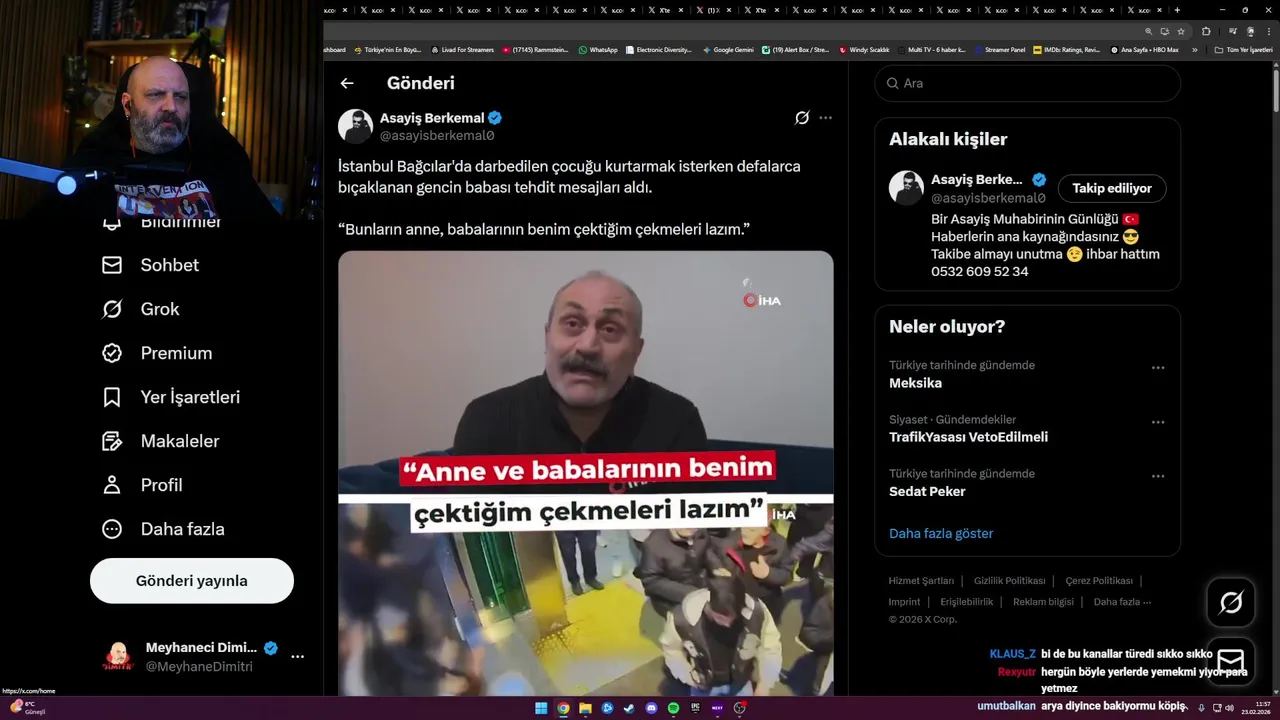Open the floating Grok button
The width and height of the screenshot is (1280, 720).
1231,602
